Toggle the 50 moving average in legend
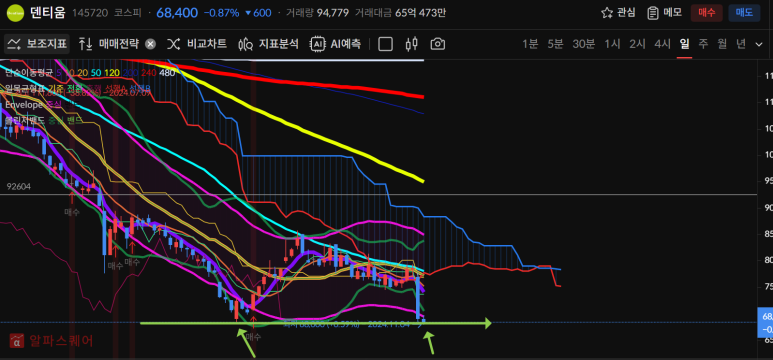This screenshot has width=773, height=360. pos(96,72)
